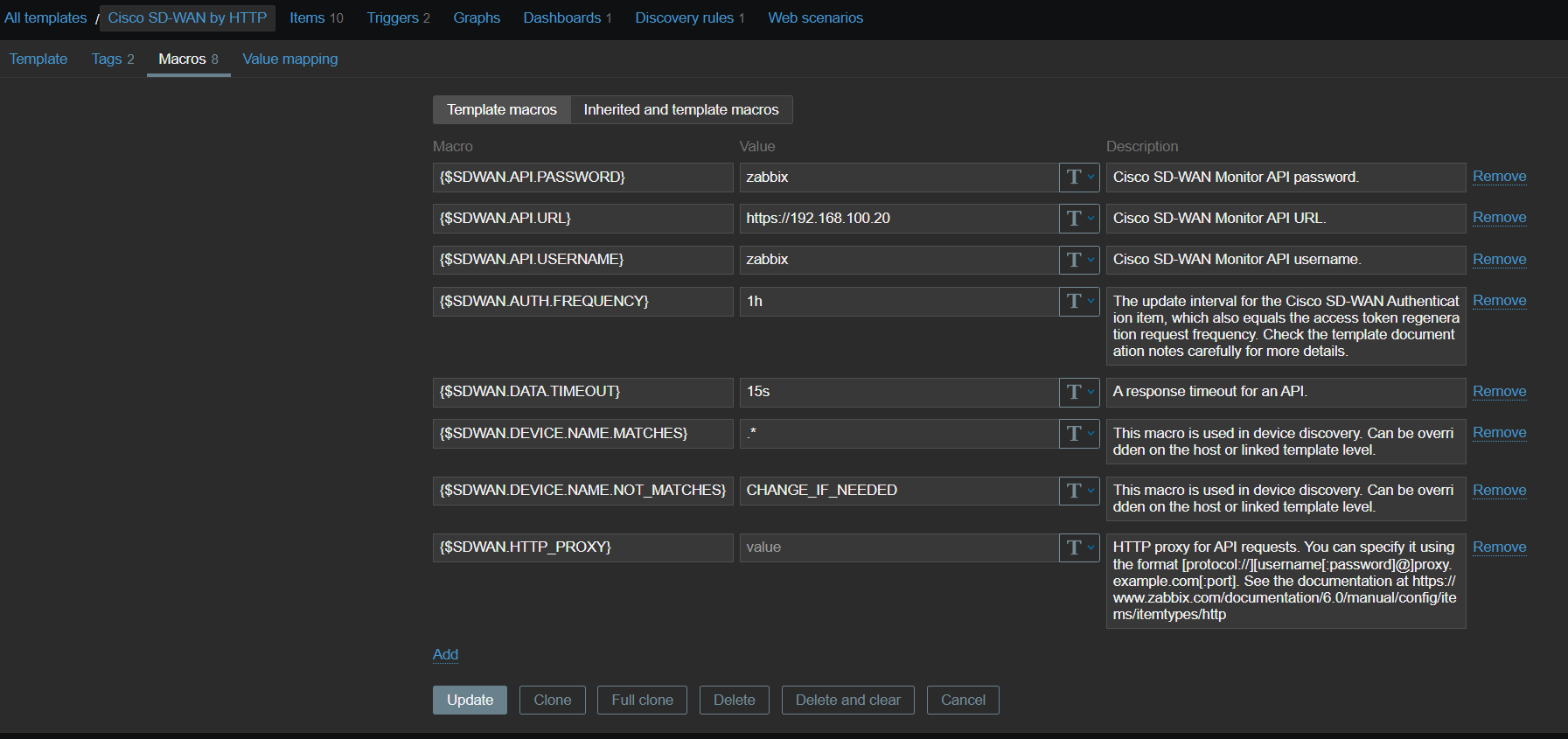This screenshot has height=739, width=1568.
Task: Edit the auth frequency value 1h
Action: coord(899,302)
